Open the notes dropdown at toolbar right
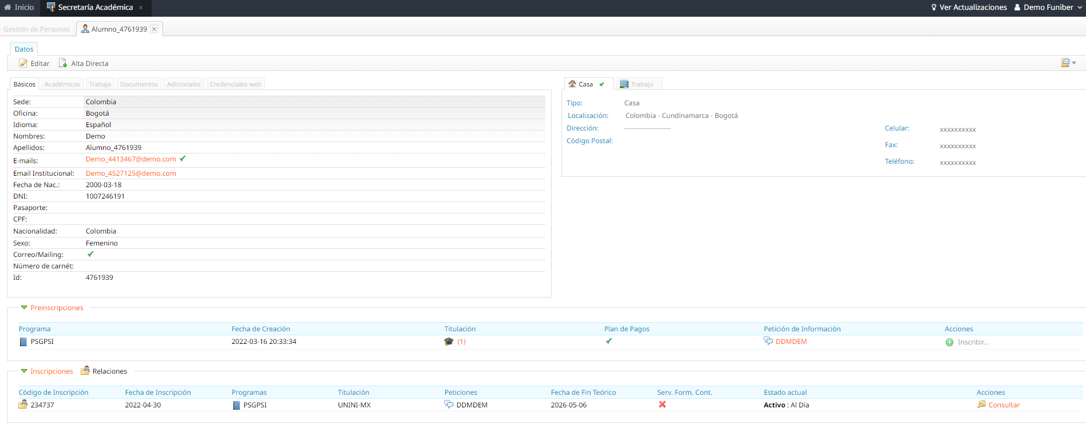 pos(1068,63)
